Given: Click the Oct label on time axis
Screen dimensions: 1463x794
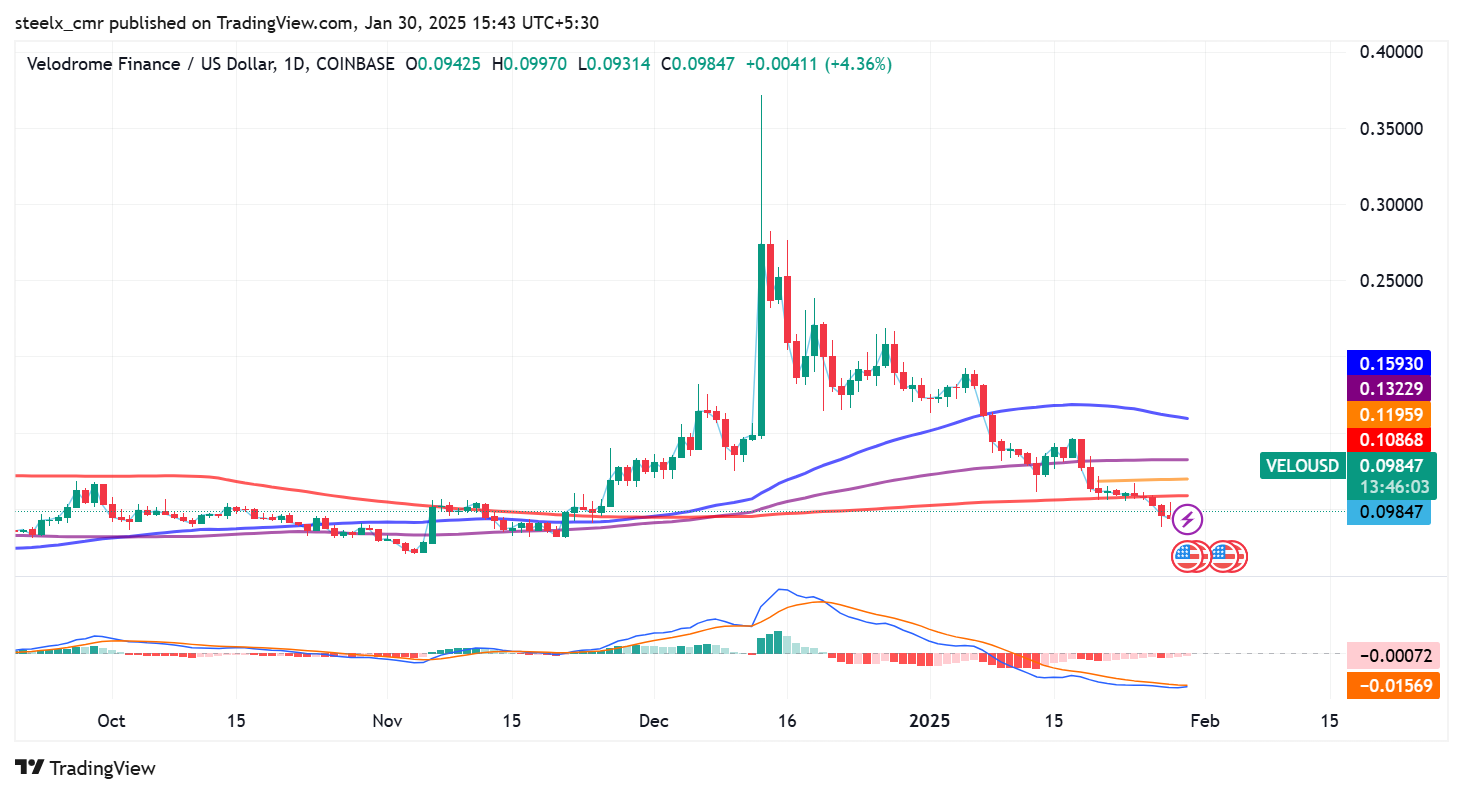Looking at the screenshot, I should pos(111,722).
